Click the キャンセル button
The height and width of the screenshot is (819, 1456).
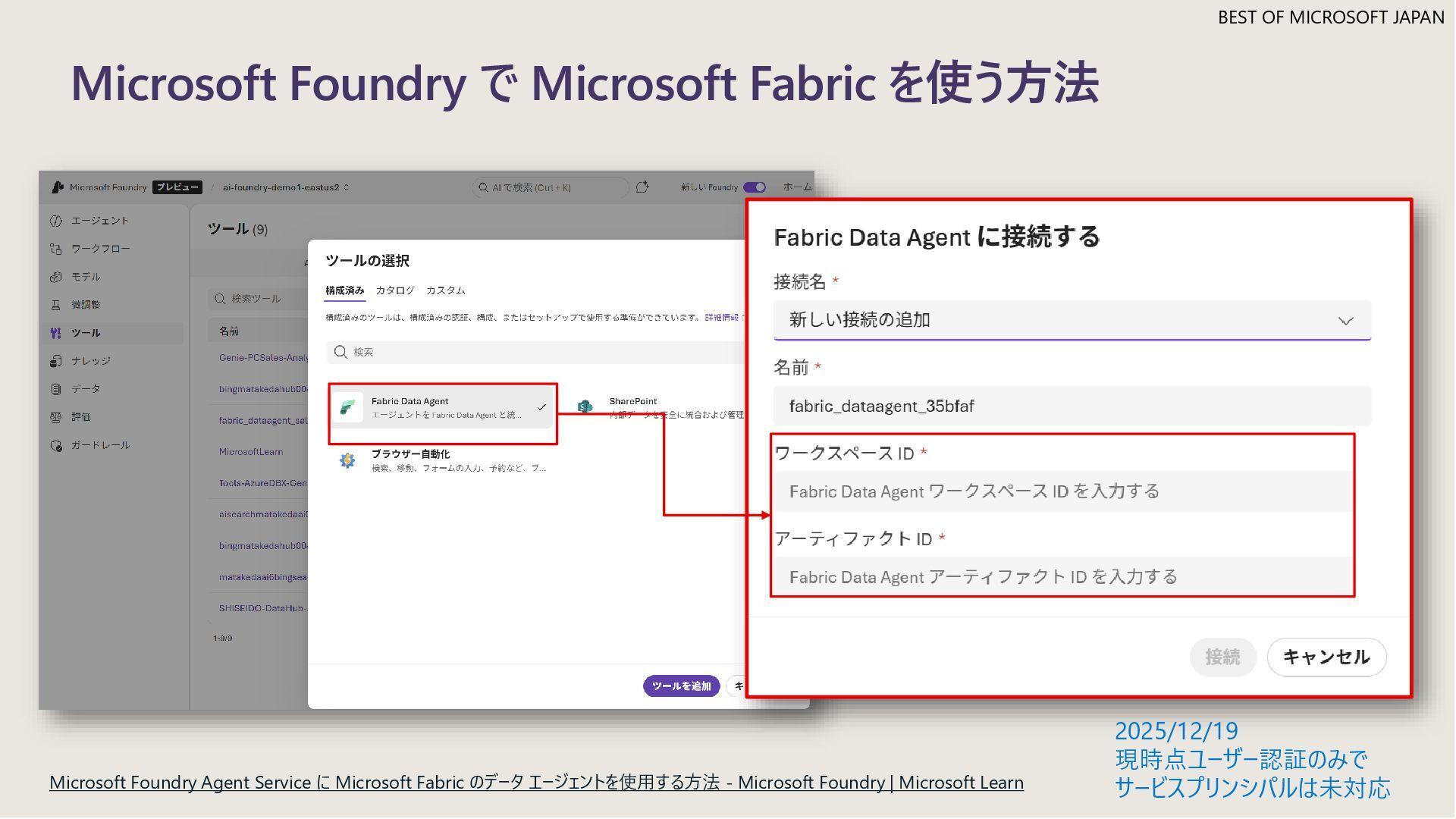tap(1326, 657)
